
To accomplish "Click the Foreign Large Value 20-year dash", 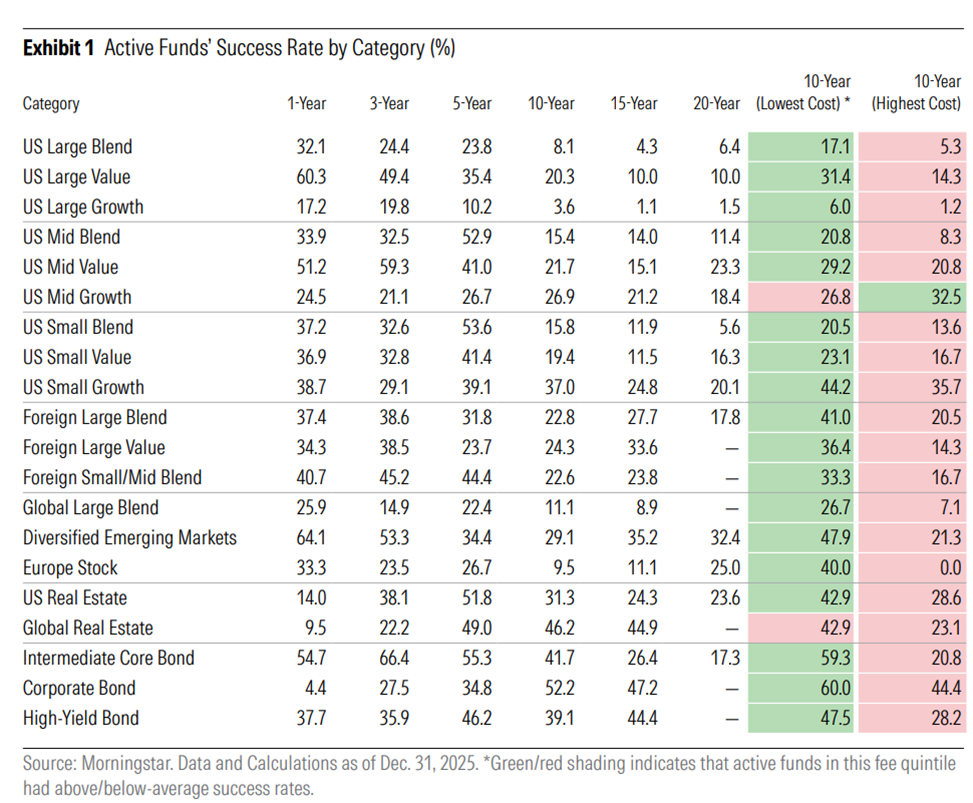I will click(x=732, y=448).
